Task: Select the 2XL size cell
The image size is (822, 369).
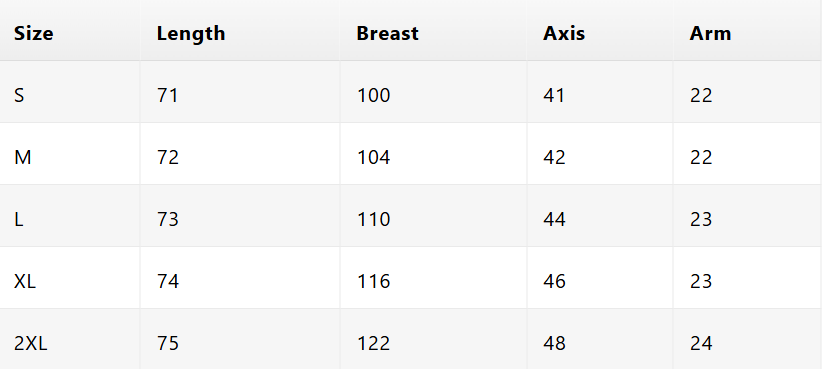Action: 70,339
